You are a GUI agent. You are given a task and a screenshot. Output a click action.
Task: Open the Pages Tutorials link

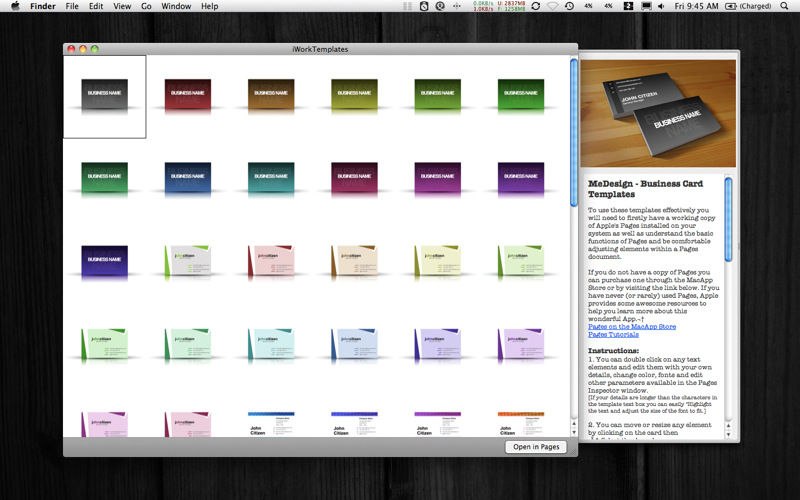(x=613, y=334)
